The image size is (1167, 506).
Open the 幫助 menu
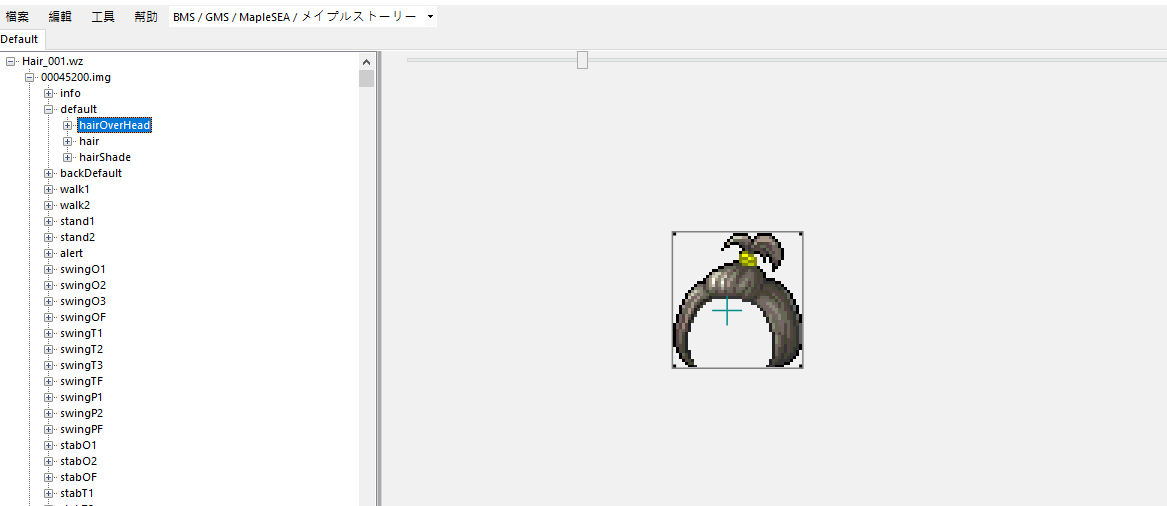pyautogui.click(x=146, y=16)
